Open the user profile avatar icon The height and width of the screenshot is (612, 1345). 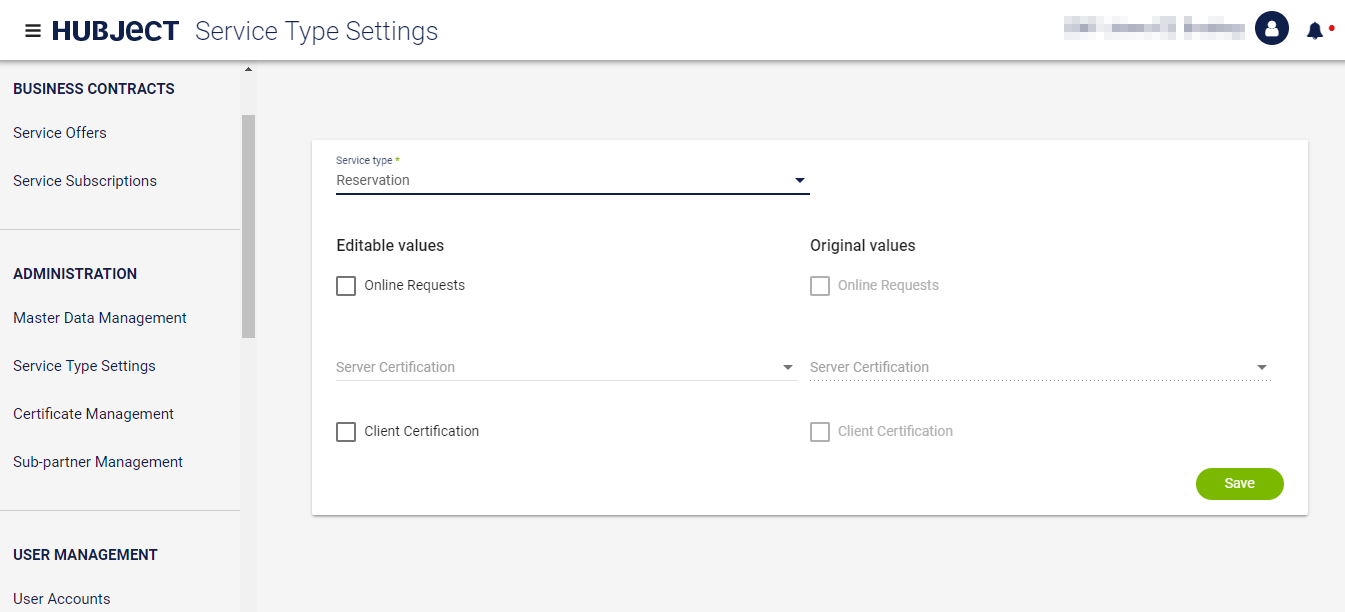[1271, 29]
